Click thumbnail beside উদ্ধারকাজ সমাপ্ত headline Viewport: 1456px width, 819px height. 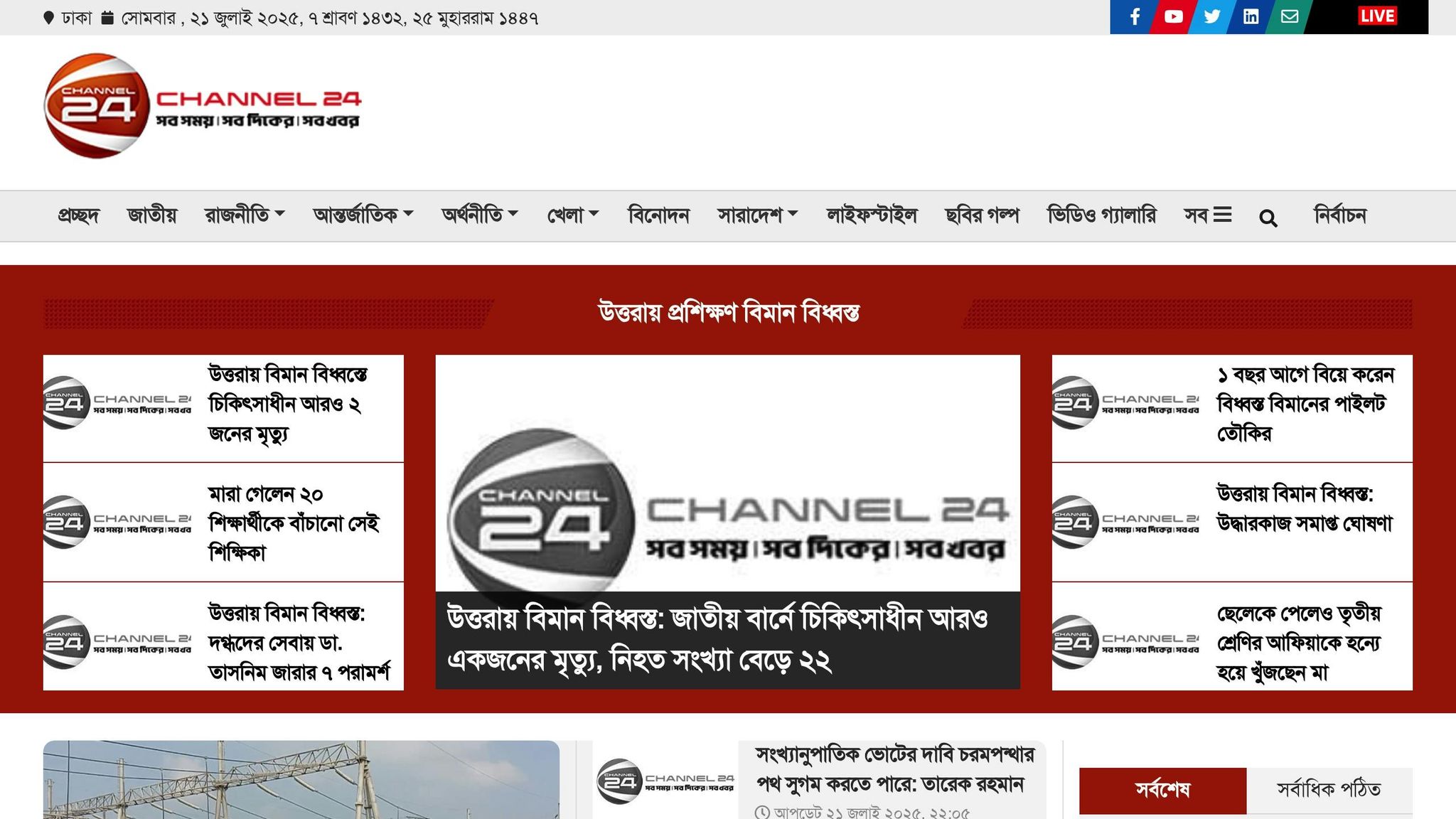pos(1125,523)
